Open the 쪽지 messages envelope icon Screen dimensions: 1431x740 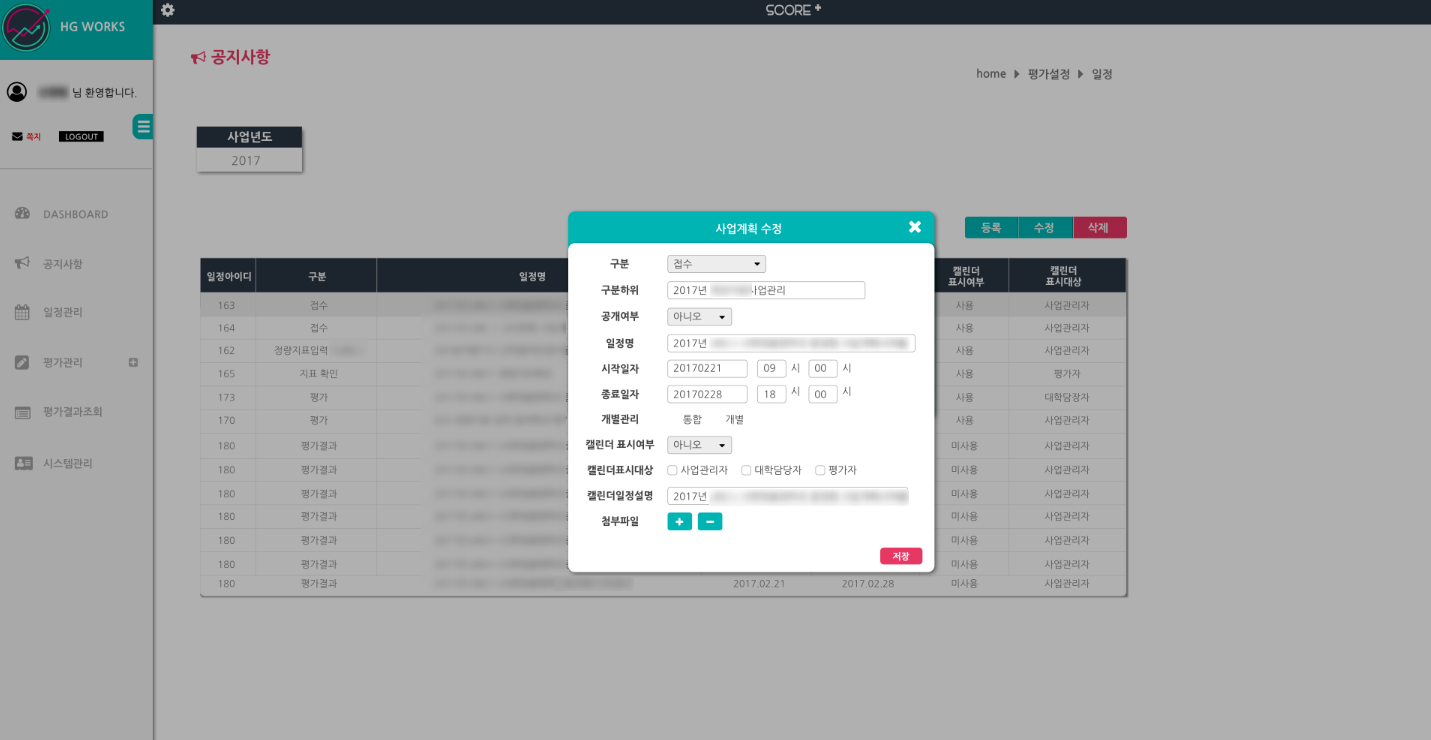pos(17,137)
